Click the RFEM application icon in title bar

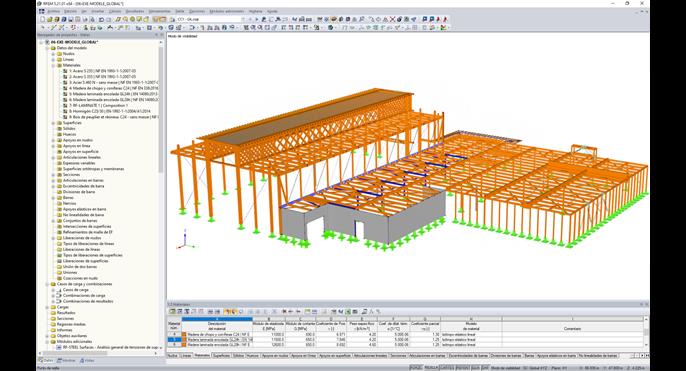click(x=40, y=4)
